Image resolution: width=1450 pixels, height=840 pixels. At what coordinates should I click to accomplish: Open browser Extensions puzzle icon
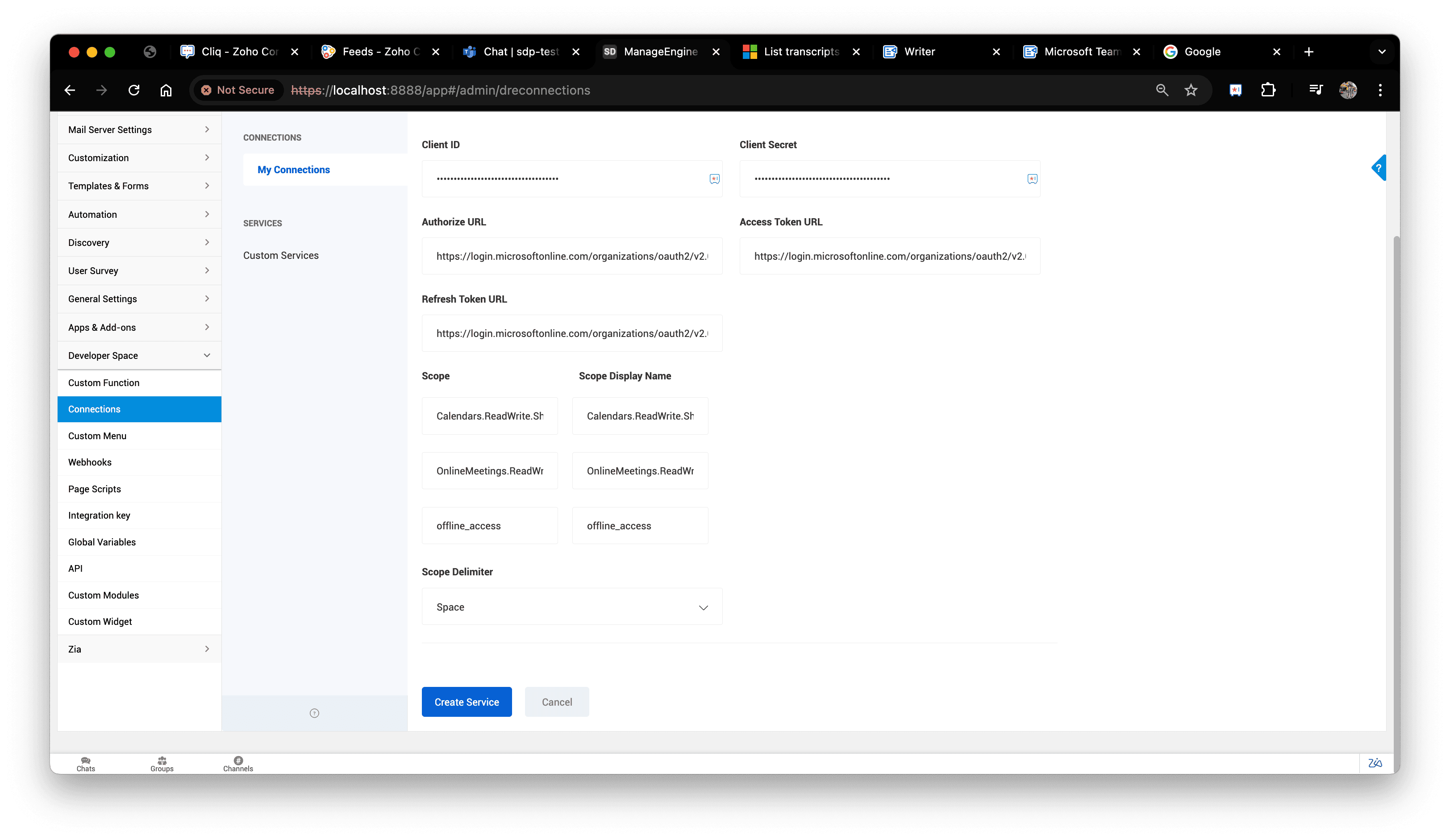pos(1267,90)
